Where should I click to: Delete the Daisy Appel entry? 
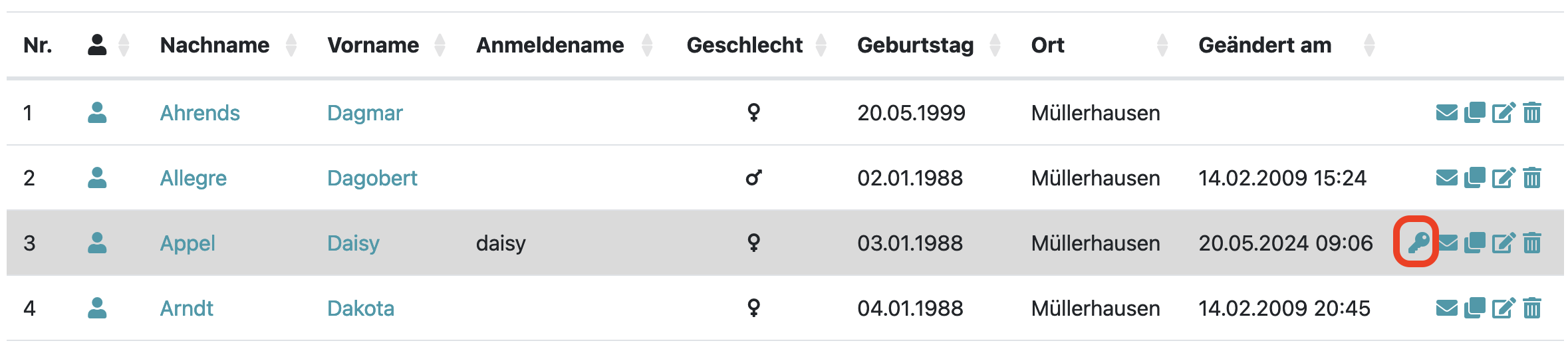coord(1532,243)
